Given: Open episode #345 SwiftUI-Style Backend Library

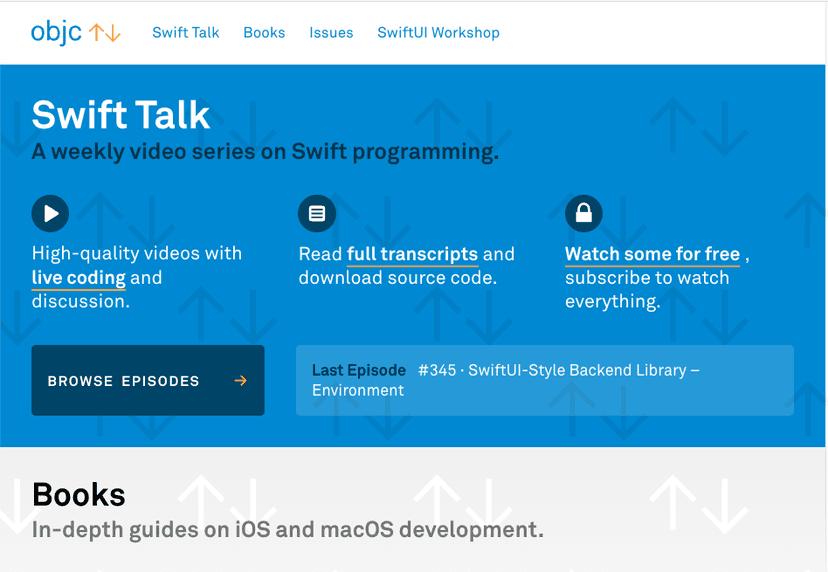Looking at the screenshot, I should [558, 370].
